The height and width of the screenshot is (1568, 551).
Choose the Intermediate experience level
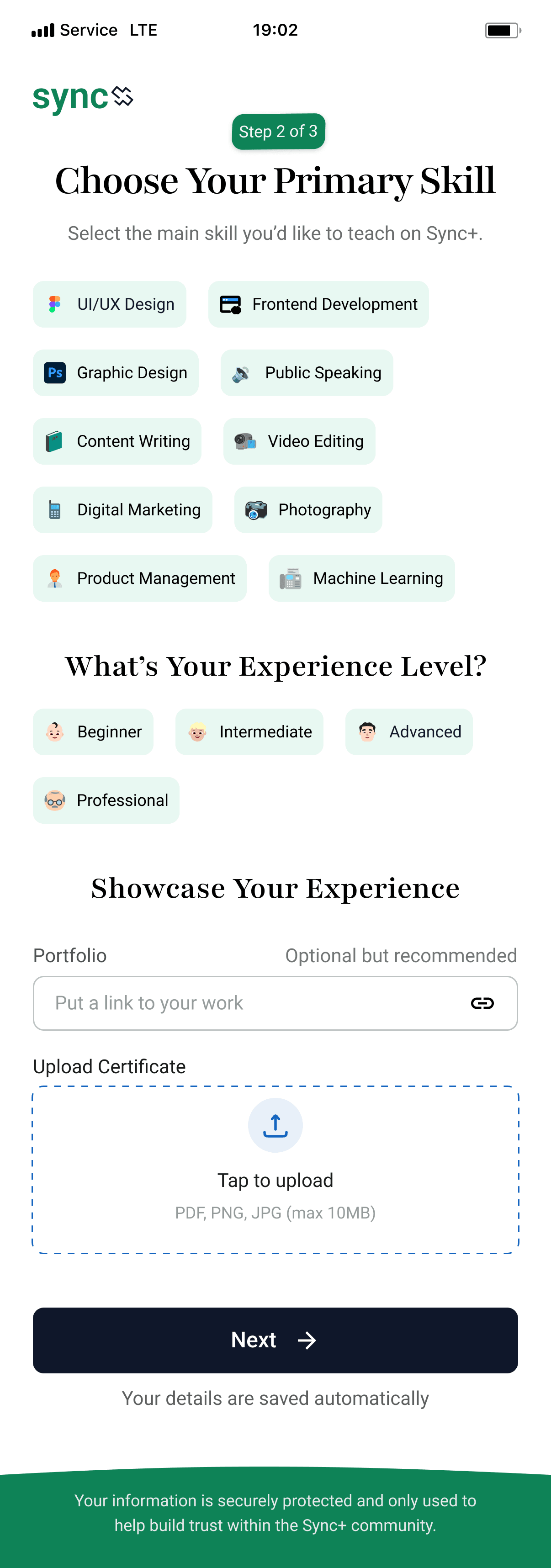coord(249,731)
